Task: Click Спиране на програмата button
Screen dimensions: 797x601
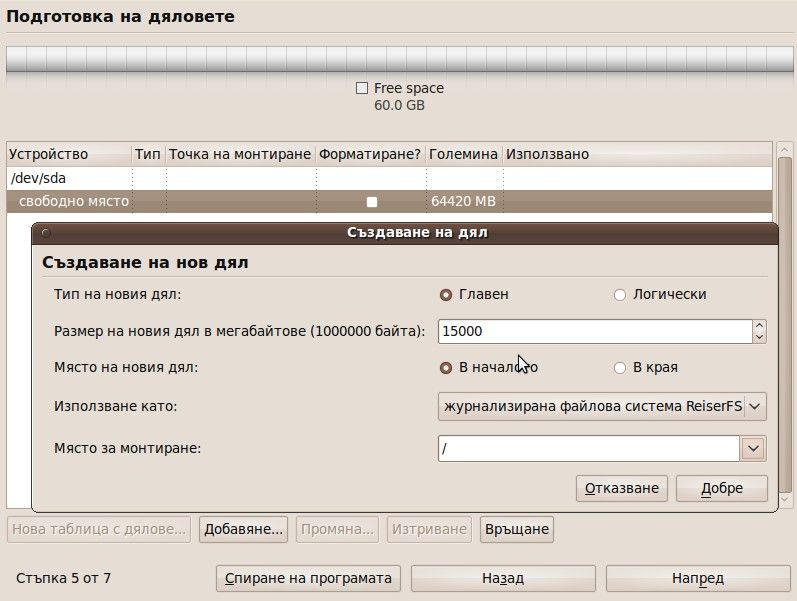Action: pyautogui.click(x=308, y=579)
